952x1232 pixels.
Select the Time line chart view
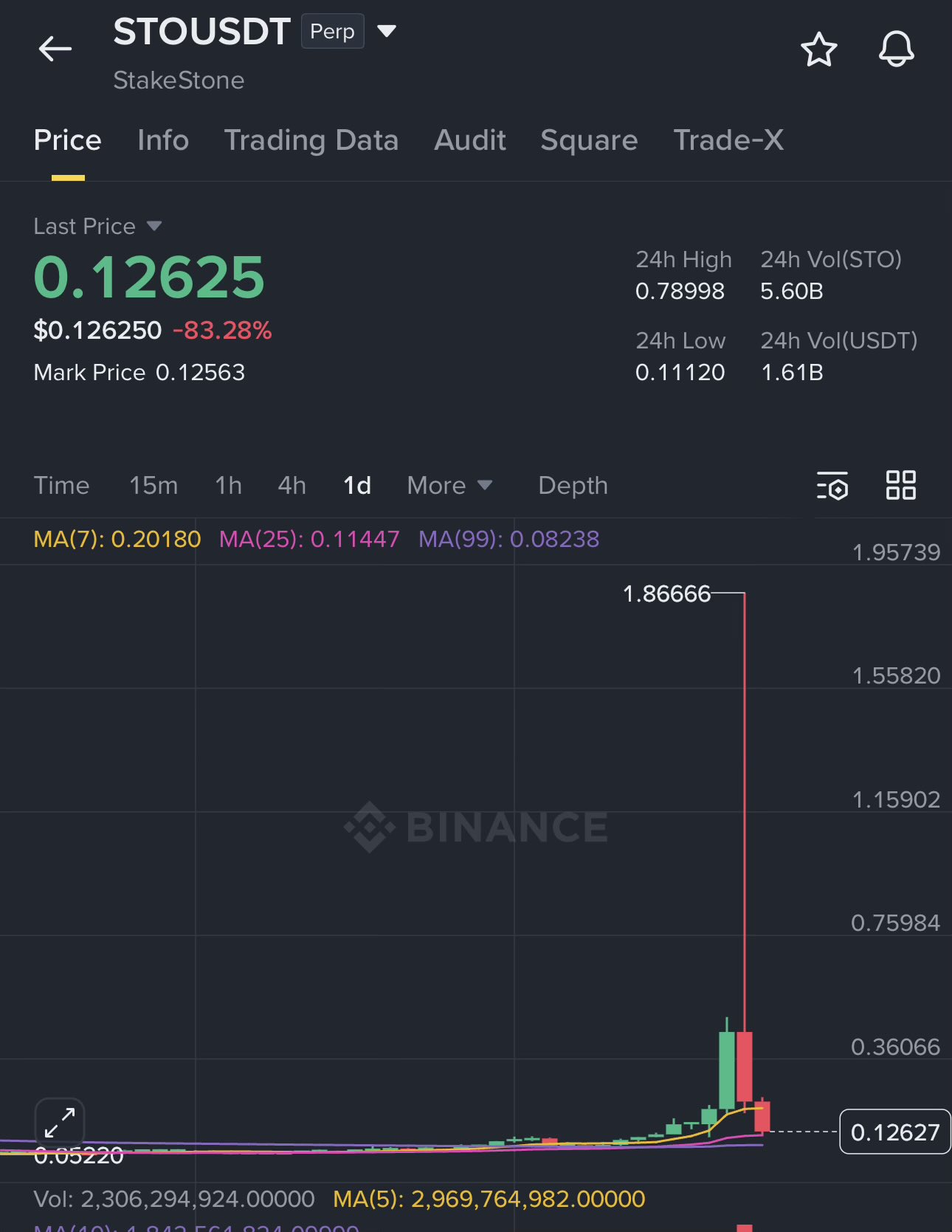[61, 486]
